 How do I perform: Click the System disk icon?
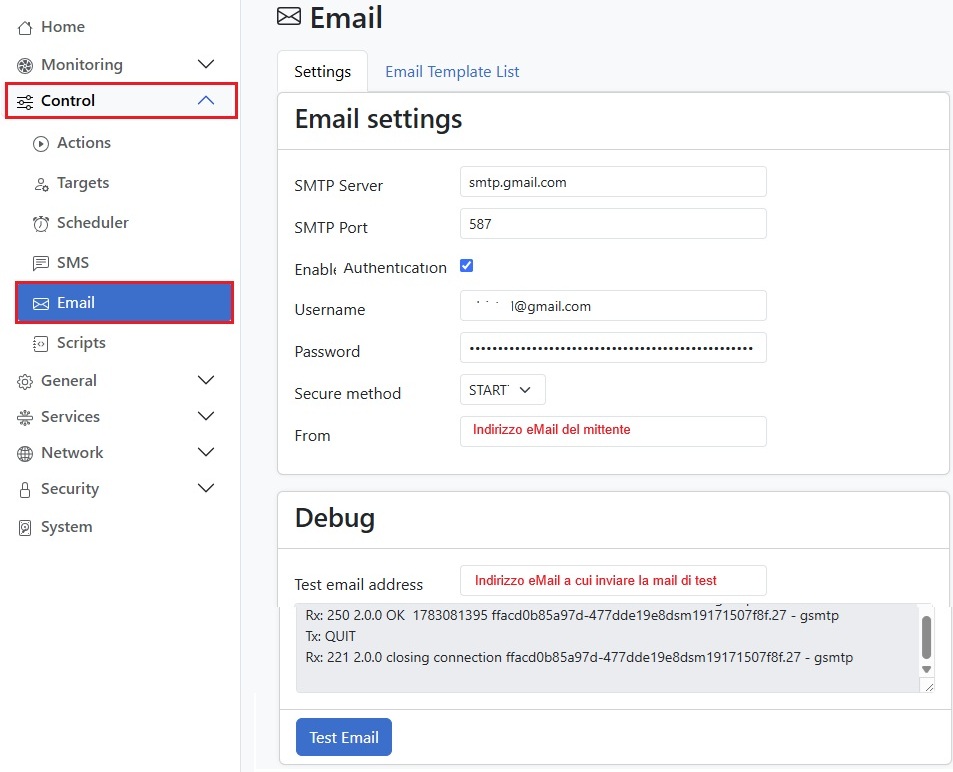[25, 528]
